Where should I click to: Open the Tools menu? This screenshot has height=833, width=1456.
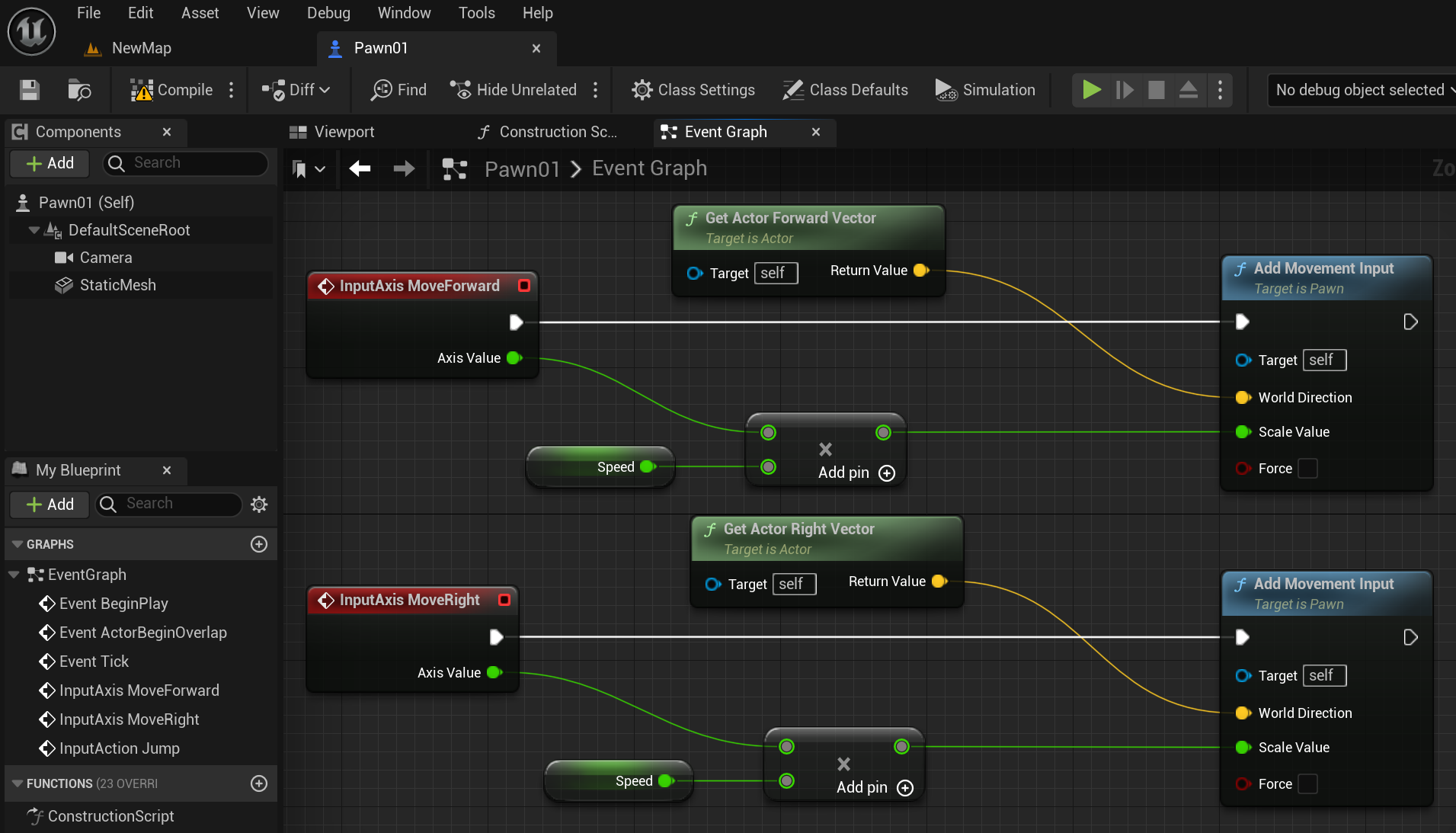click(477, 13)
